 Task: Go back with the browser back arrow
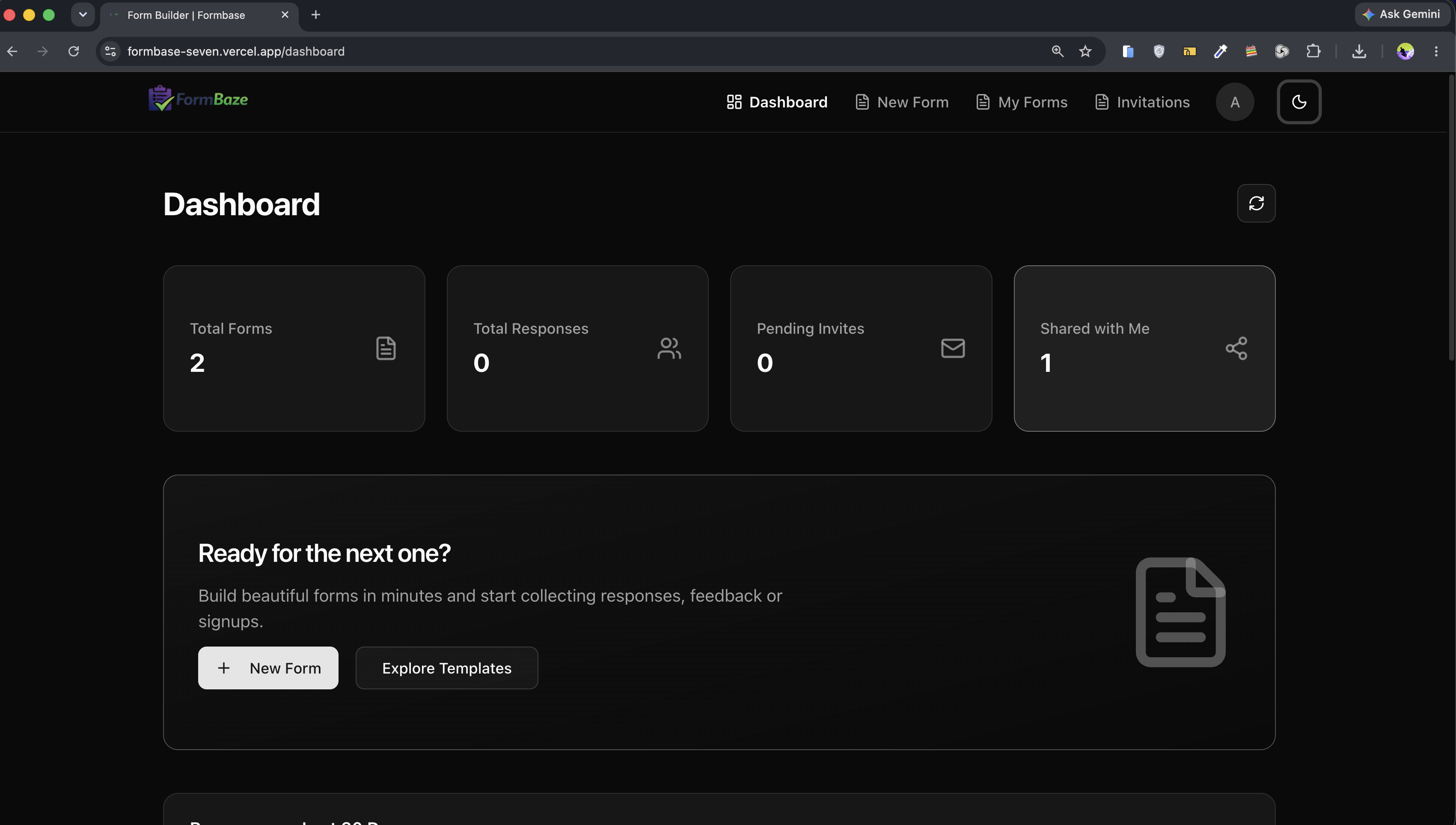pyautogui.click(x=12, y=51)
